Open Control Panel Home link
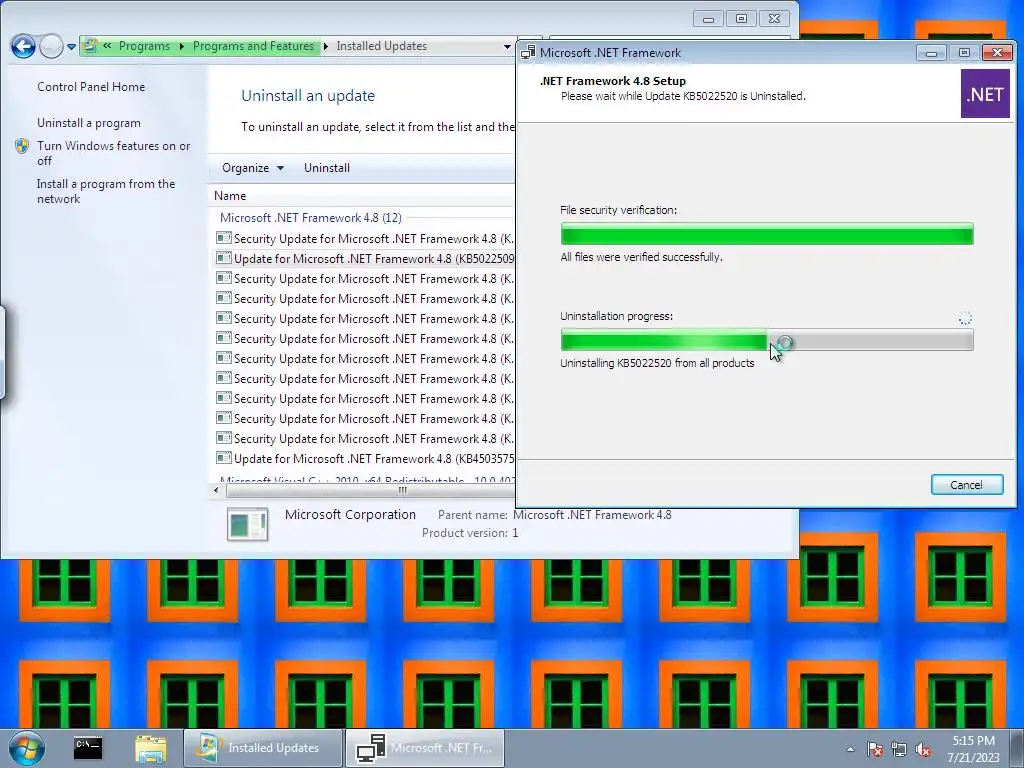This screenshot has width=1024, height=768. point(91,86)
